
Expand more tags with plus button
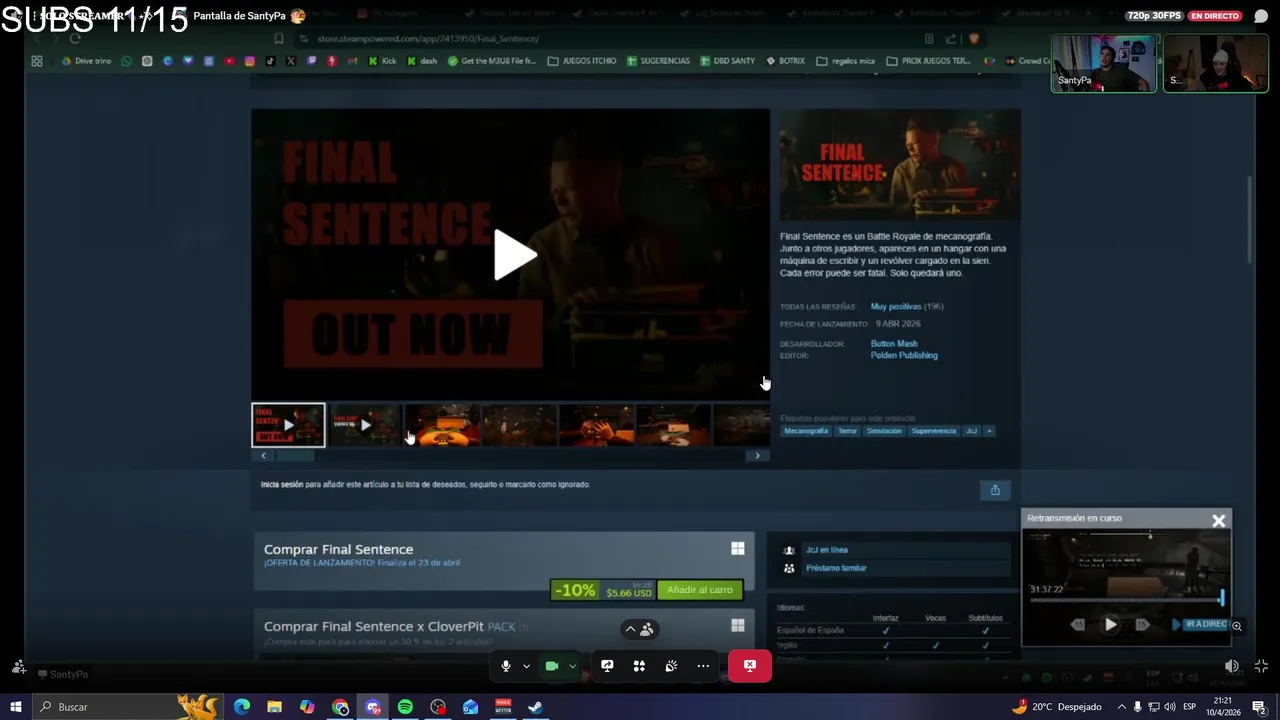[989, 431]
